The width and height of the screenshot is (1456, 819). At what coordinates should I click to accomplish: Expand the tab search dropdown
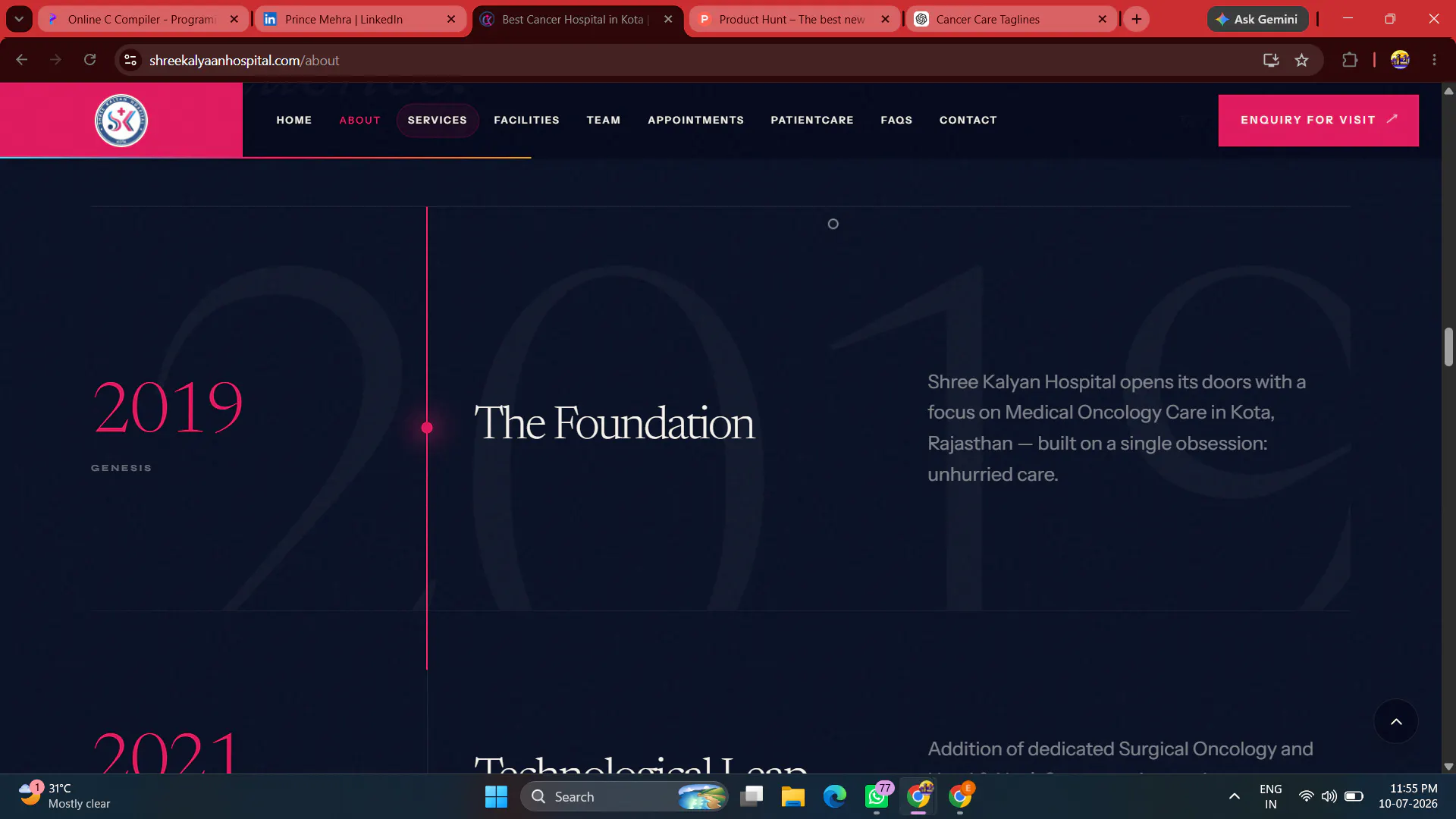19,20
